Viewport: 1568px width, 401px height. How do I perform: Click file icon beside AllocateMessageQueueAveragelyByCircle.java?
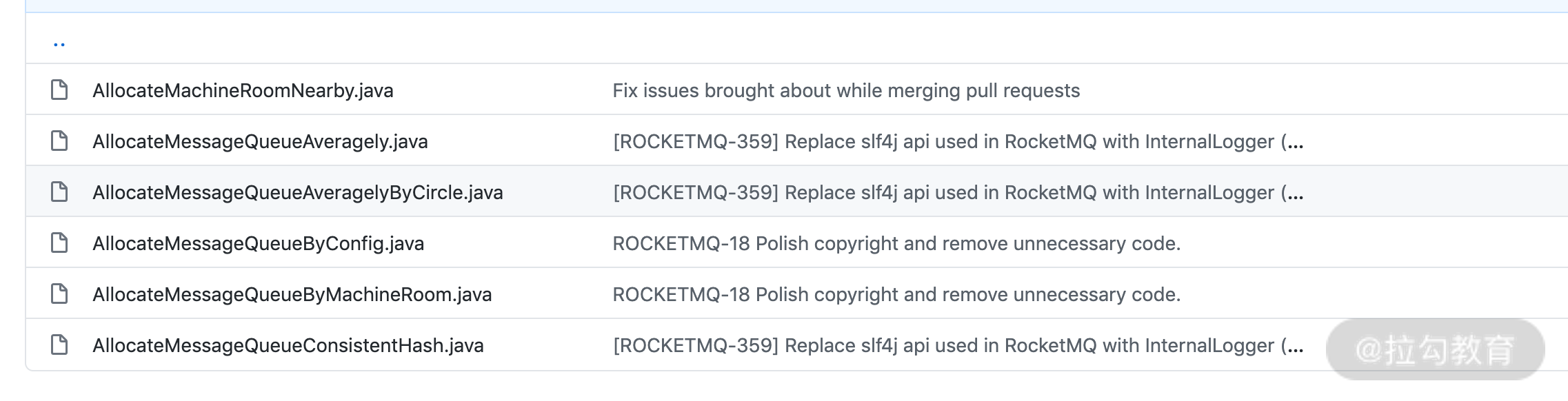tap(60, 192)
